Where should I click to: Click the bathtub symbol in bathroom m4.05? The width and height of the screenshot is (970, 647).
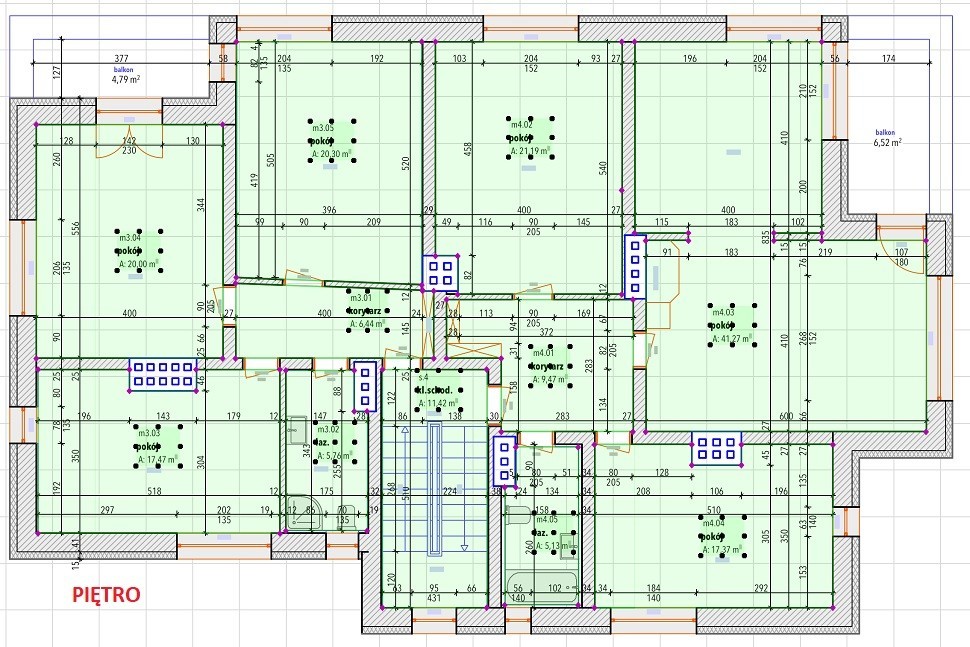540,585
